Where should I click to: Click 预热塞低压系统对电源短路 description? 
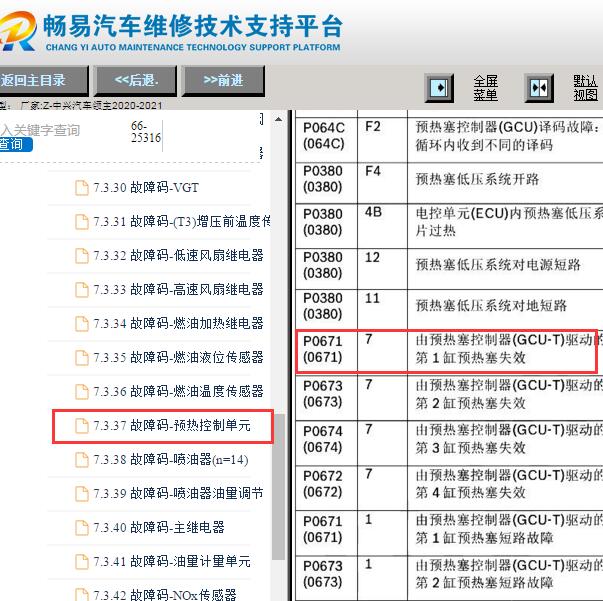coord(498,265)
